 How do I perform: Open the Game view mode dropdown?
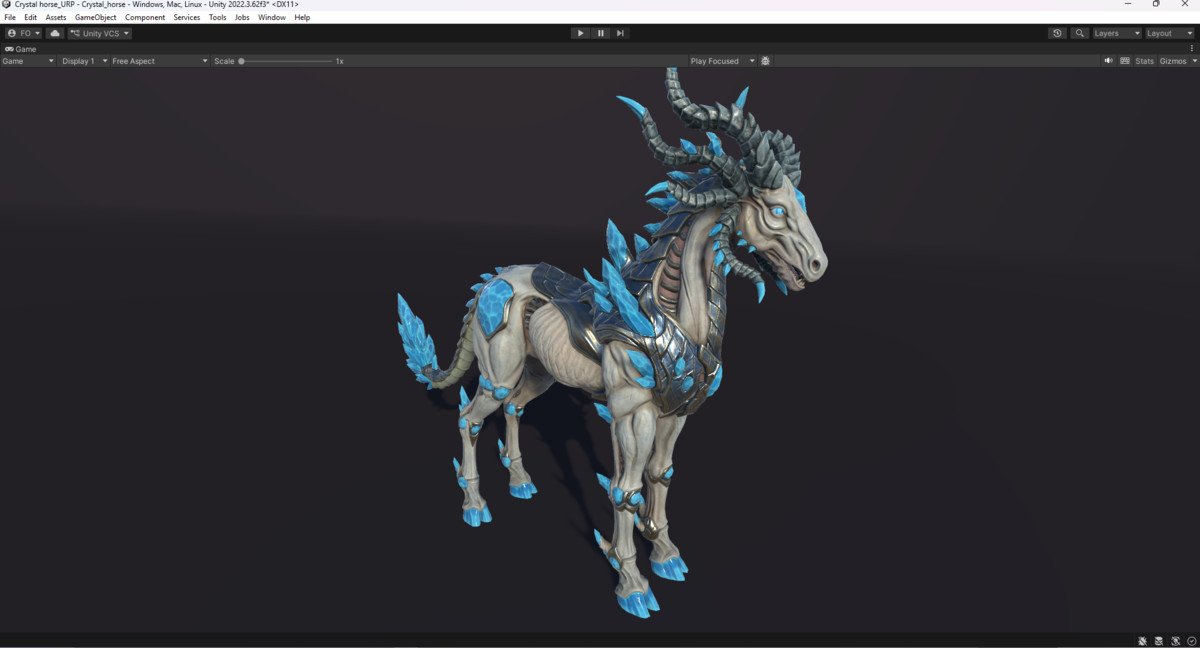click(x=28, y=61)
